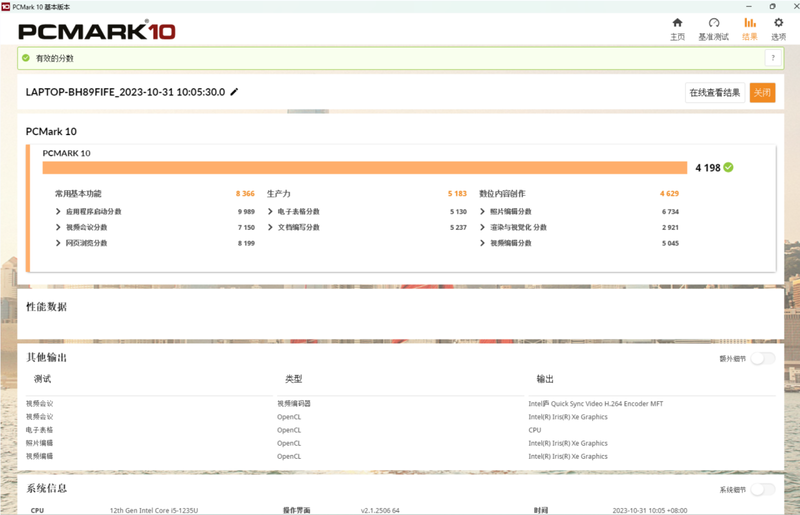Toggle the 额外细节 switch on
Image resolution: width=800 pixels, height=515 pixels.
pos(762,358)
